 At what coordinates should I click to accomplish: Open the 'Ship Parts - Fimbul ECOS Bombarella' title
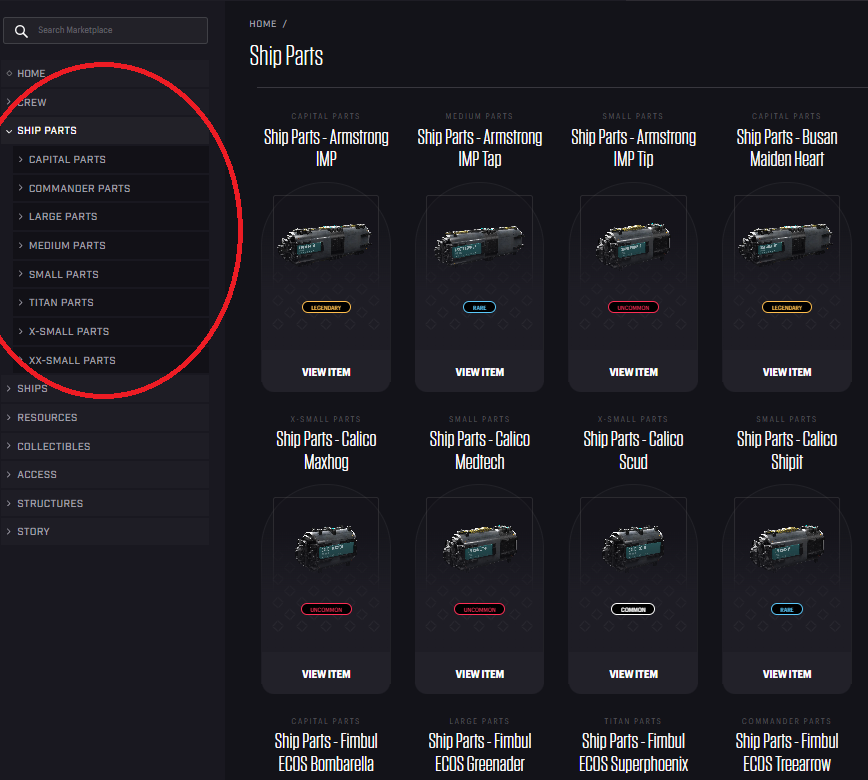[x=326, y=752]
